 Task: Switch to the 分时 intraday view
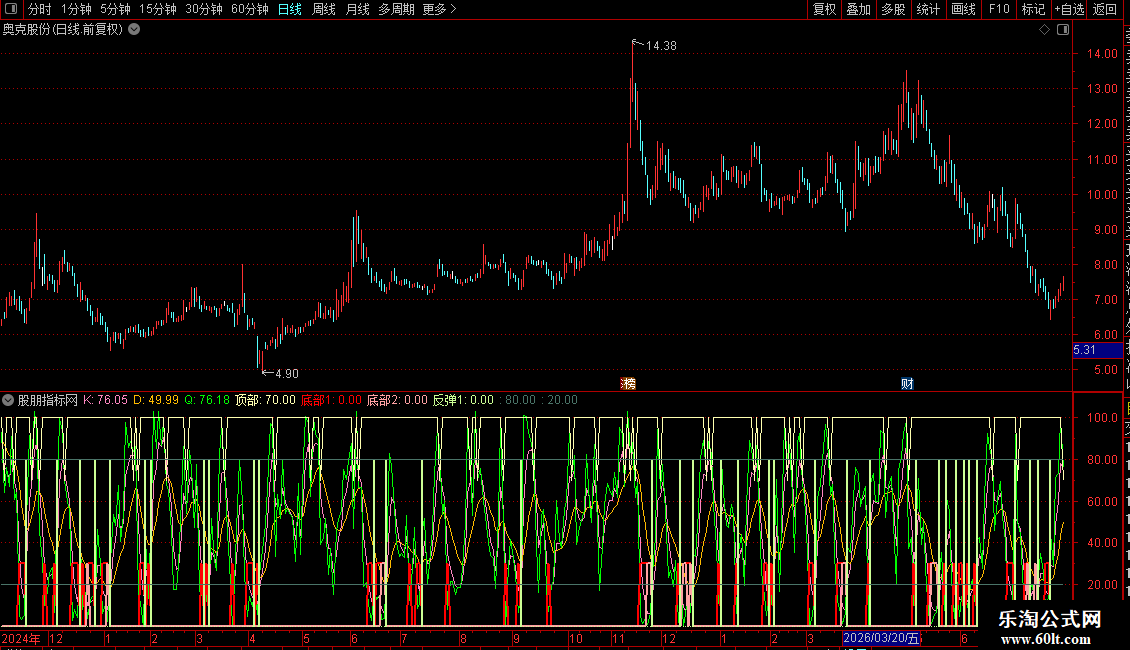click(x=40, y=9)
